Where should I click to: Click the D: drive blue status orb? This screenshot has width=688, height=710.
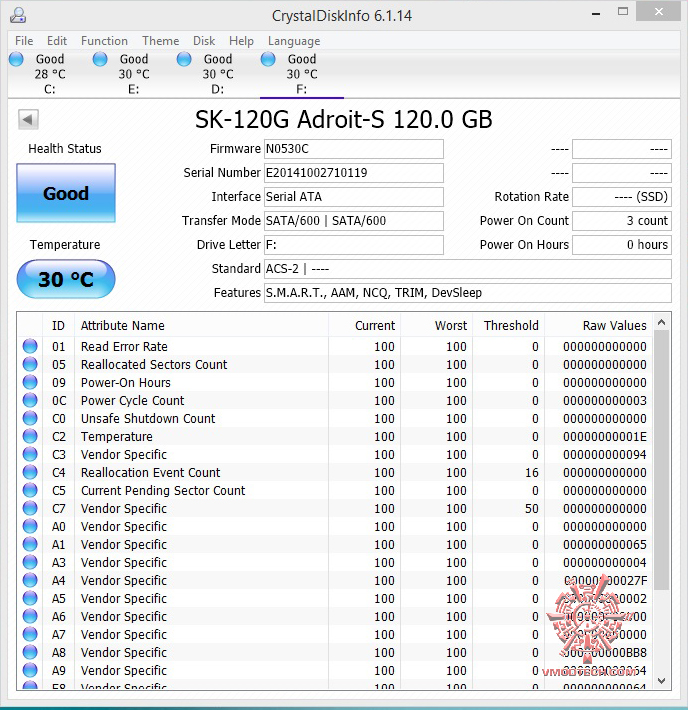pos(184,59)
